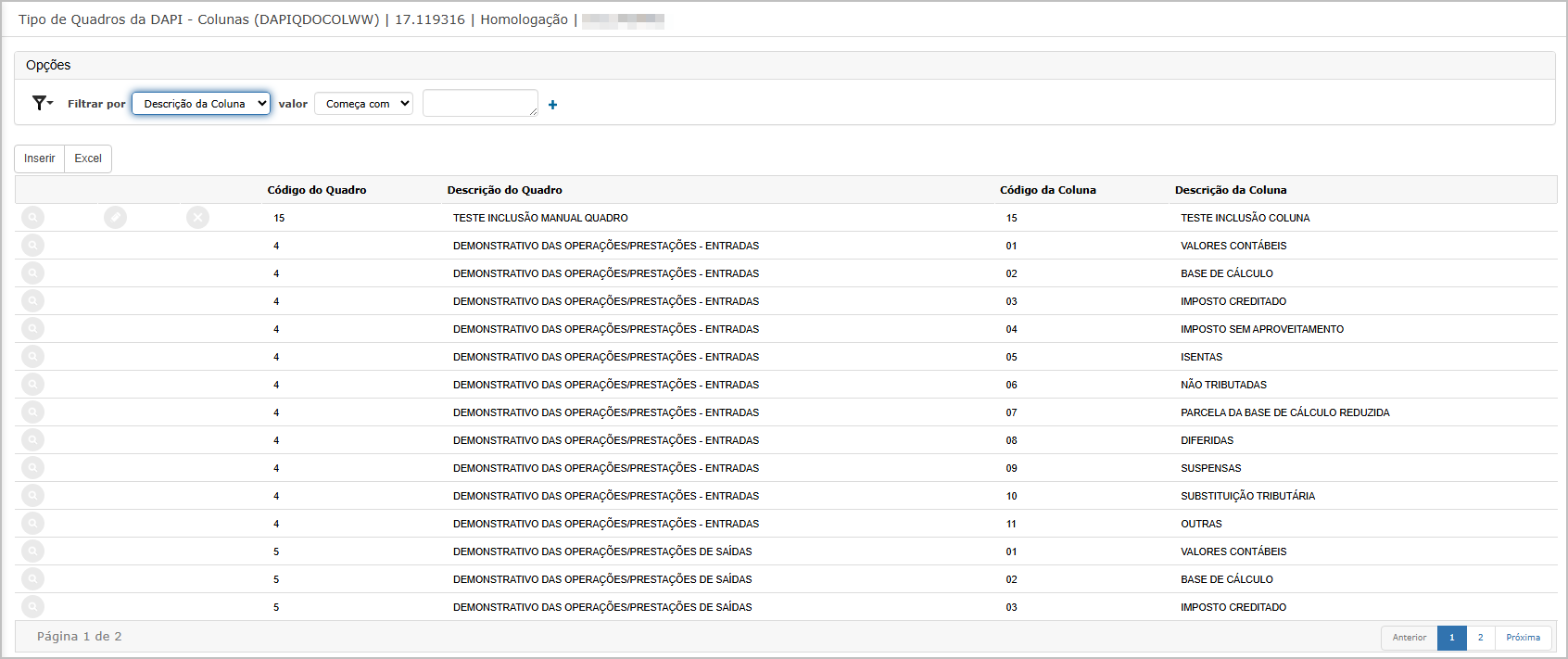Click the Anterior pagination button
This screenshot has height=659, width=1568.
tap(1409, 638)
